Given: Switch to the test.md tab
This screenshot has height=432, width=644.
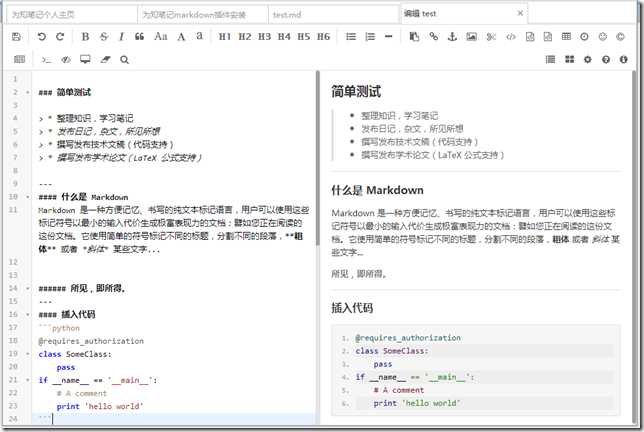Looking at the screenshot, I should click(334, 14).
